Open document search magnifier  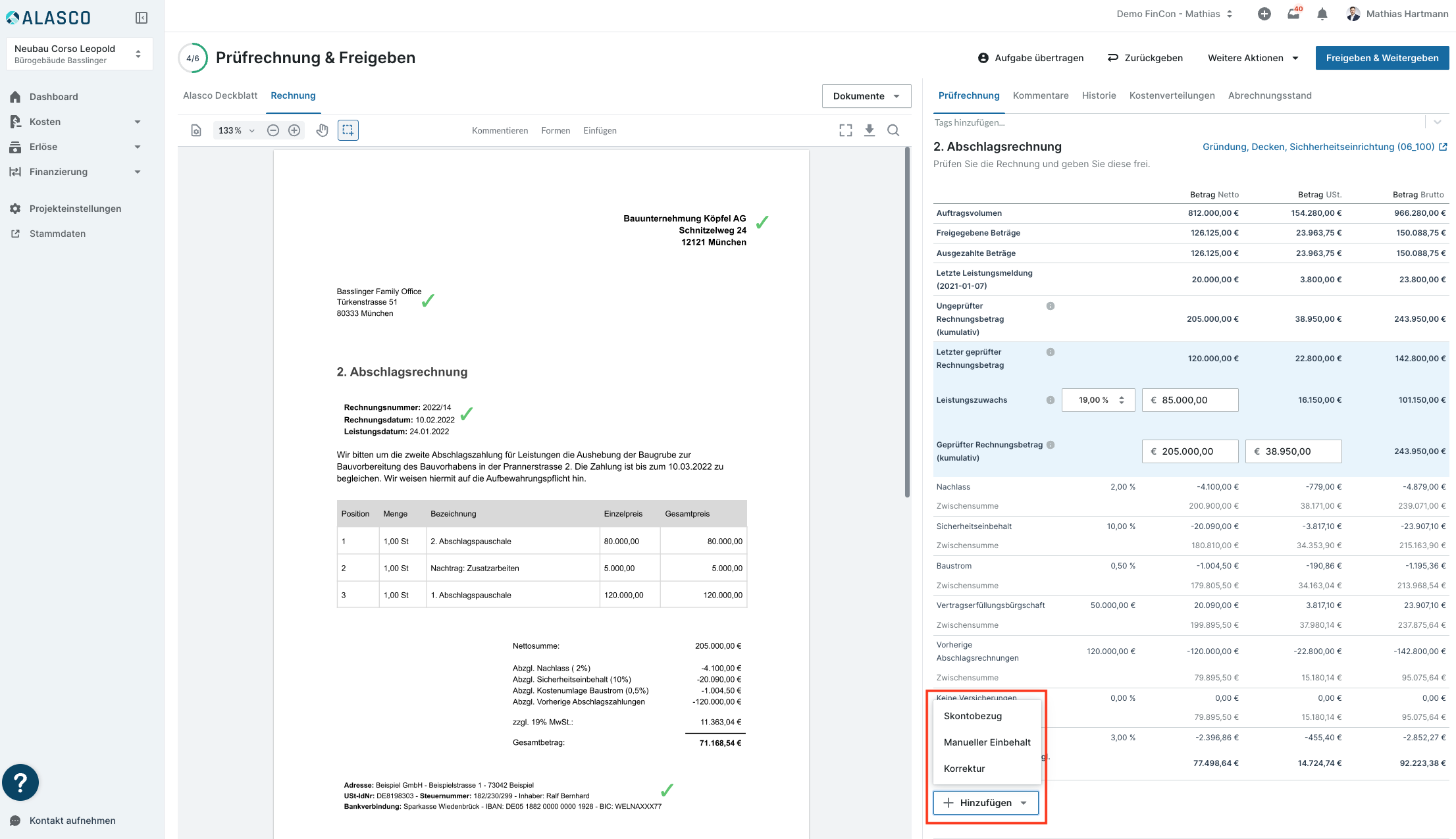(x=893, y=130)
